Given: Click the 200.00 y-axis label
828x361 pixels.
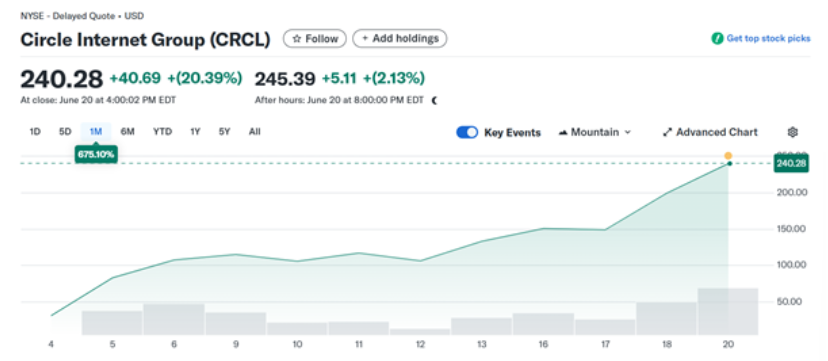Looking at the screenshot, I should [x=793, y=193].
